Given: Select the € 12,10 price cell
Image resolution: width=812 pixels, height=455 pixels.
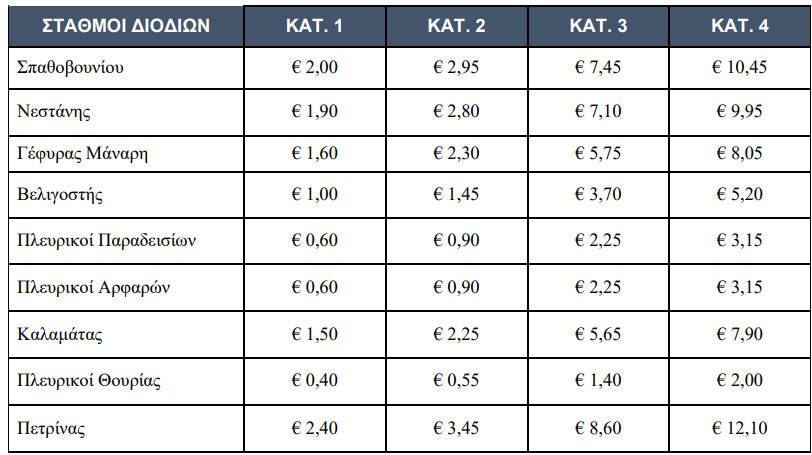Looking at the screenshot, I should point(740,428).
